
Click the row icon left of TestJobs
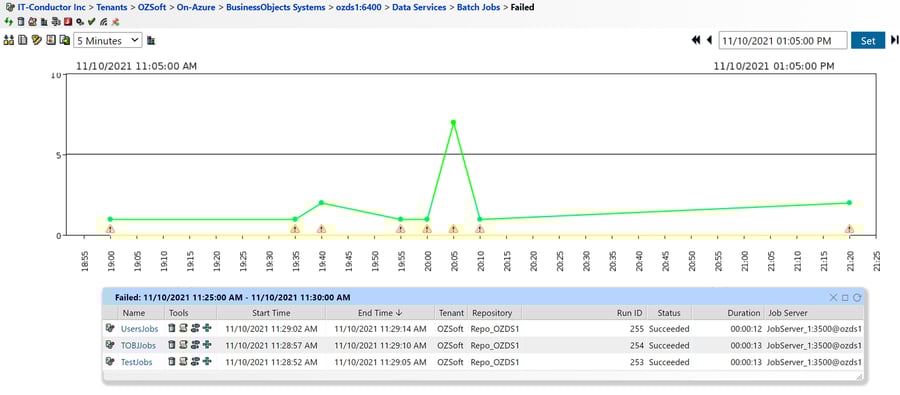(110, 362)
